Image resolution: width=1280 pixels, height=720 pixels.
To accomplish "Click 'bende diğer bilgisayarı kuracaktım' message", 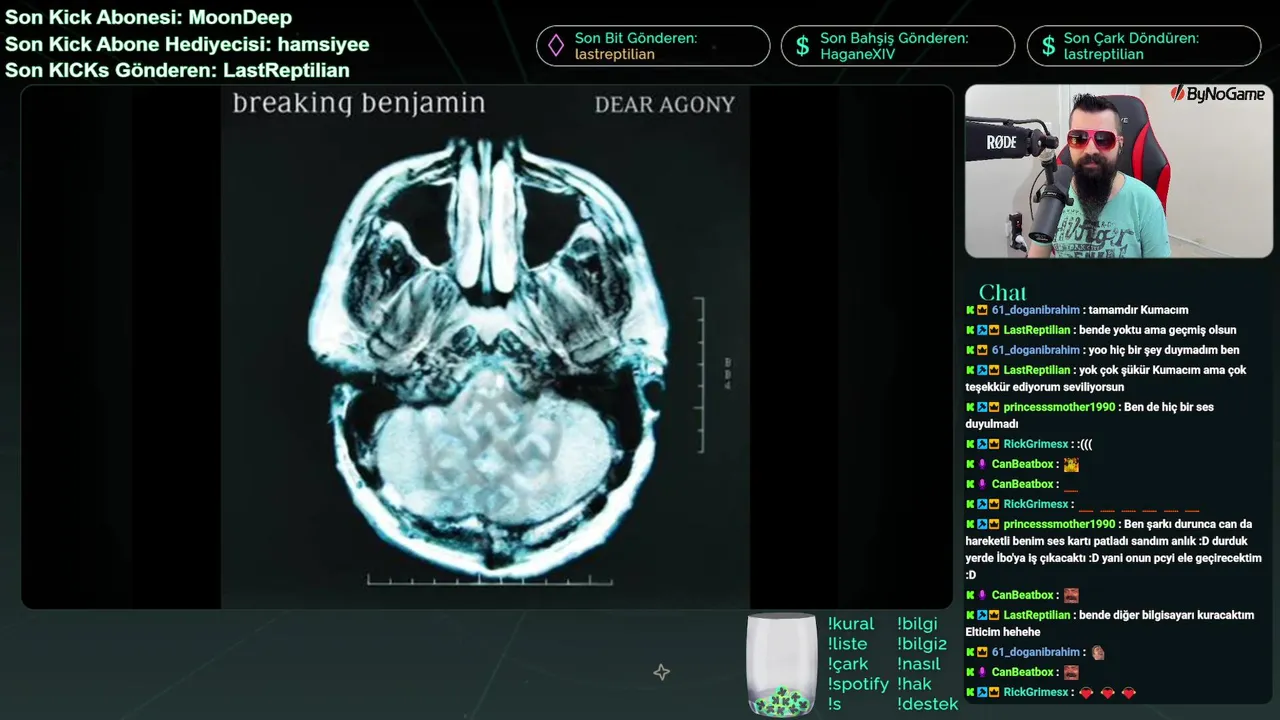I will click(x=1110, y=623).
